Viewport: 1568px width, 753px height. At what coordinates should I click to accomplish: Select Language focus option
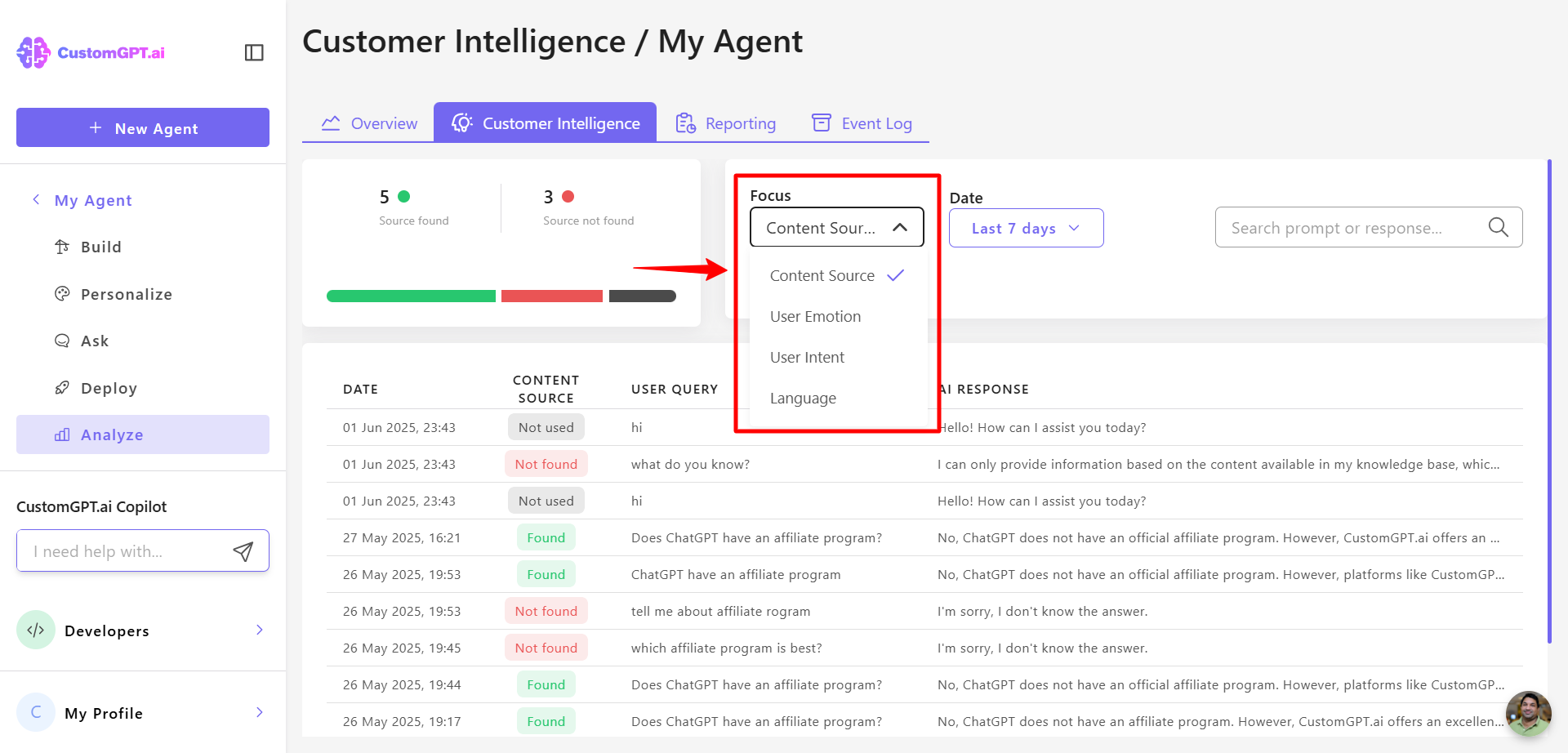pos(837,398)
